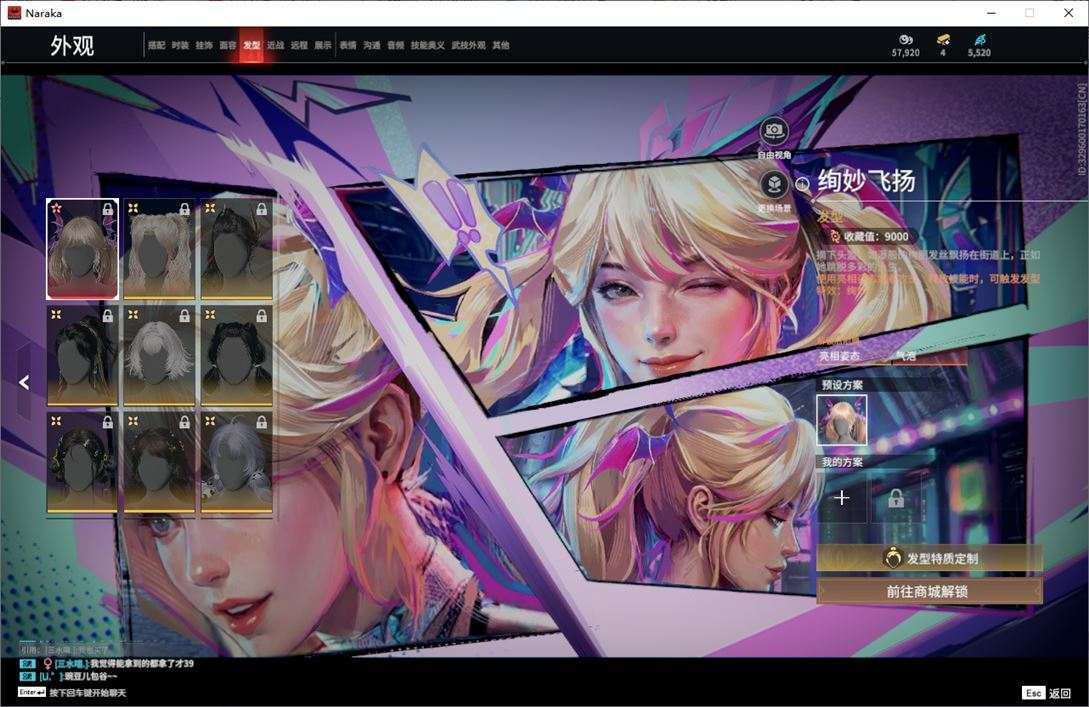Click the teal currency icon showing 5,520
This screenshot has width=1089, height=707.
coord(979,40)
